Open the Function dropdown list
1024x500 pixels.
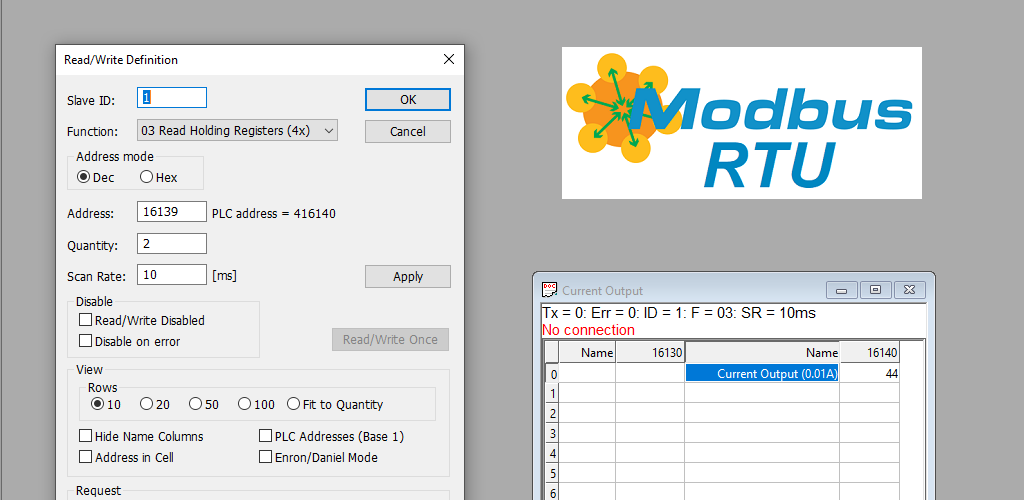[238, 130]
